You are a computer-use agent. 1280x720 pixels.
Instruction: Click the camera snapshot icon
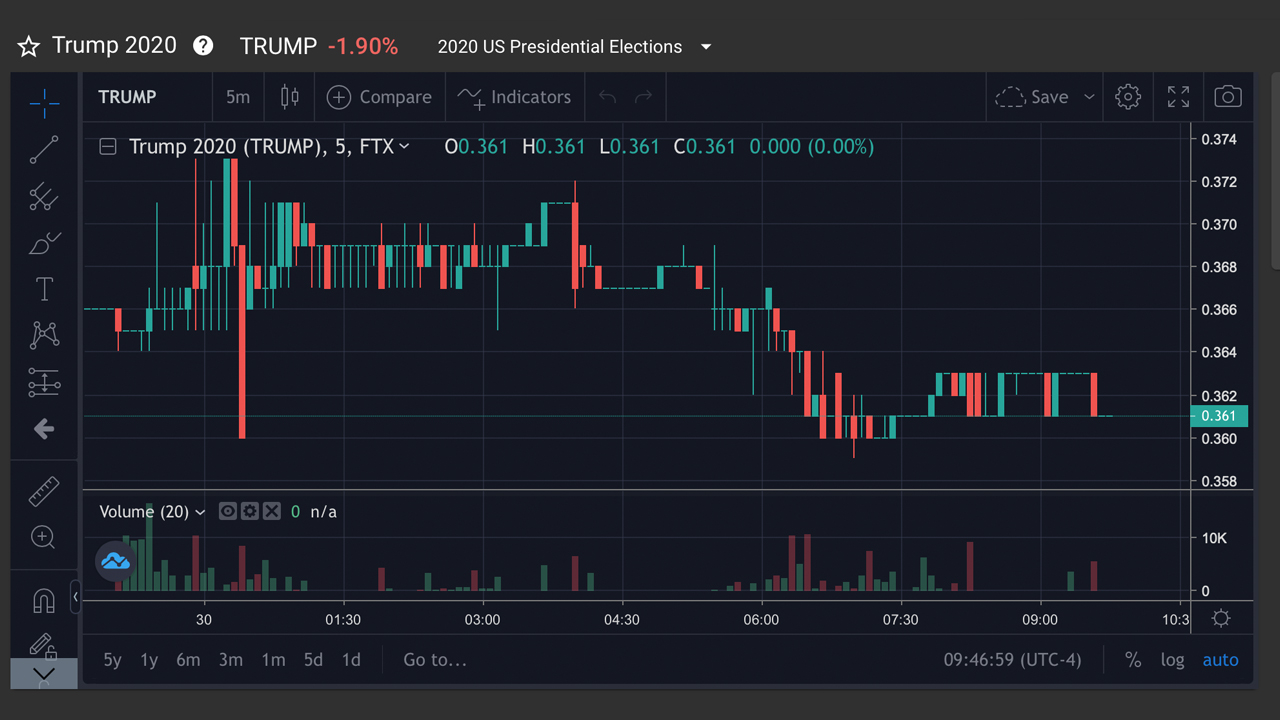pyautogui.click(x=1227, y=97)
